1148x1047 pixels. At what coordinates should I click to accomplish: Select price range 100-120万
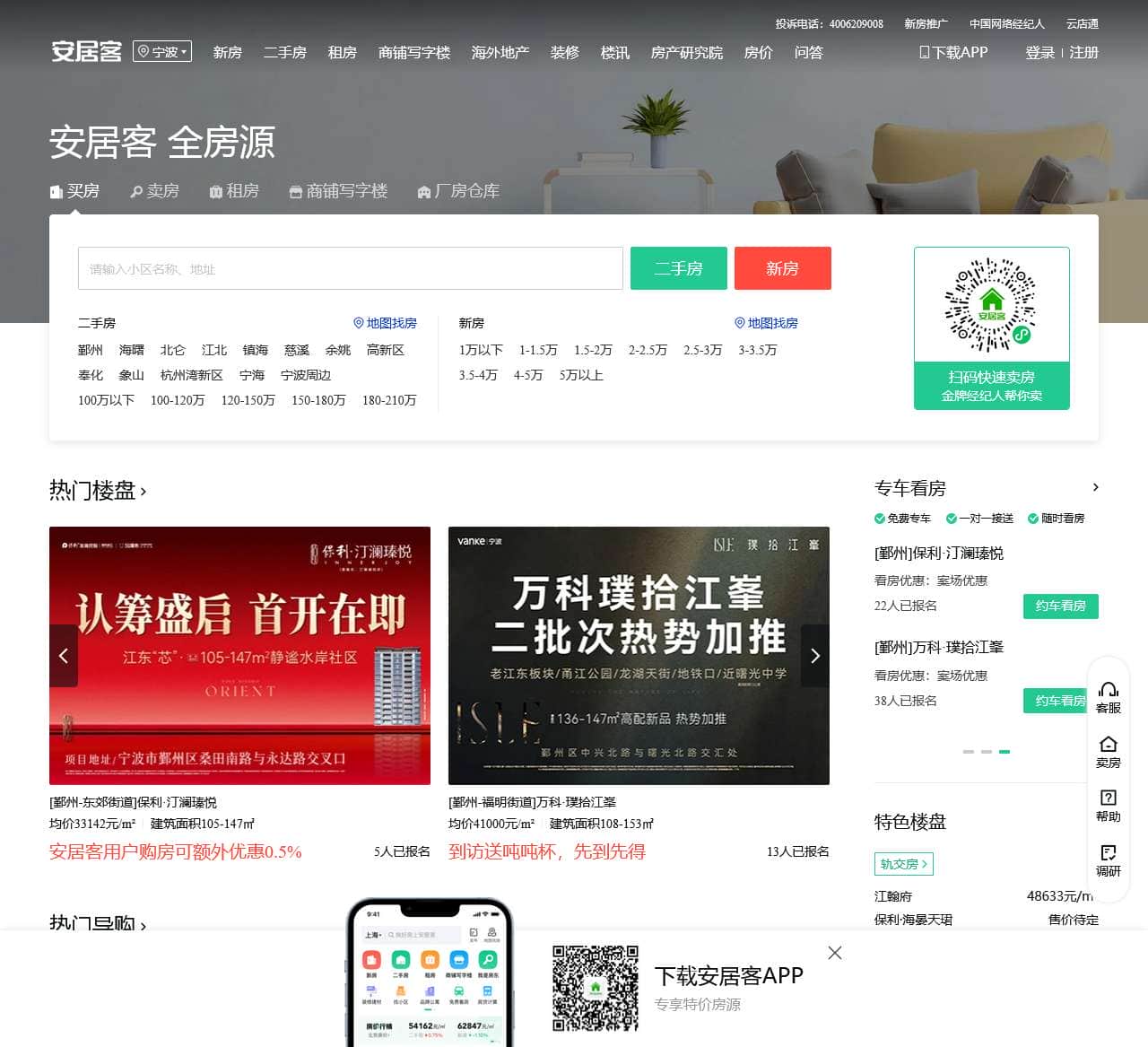(x=178, y=400)
